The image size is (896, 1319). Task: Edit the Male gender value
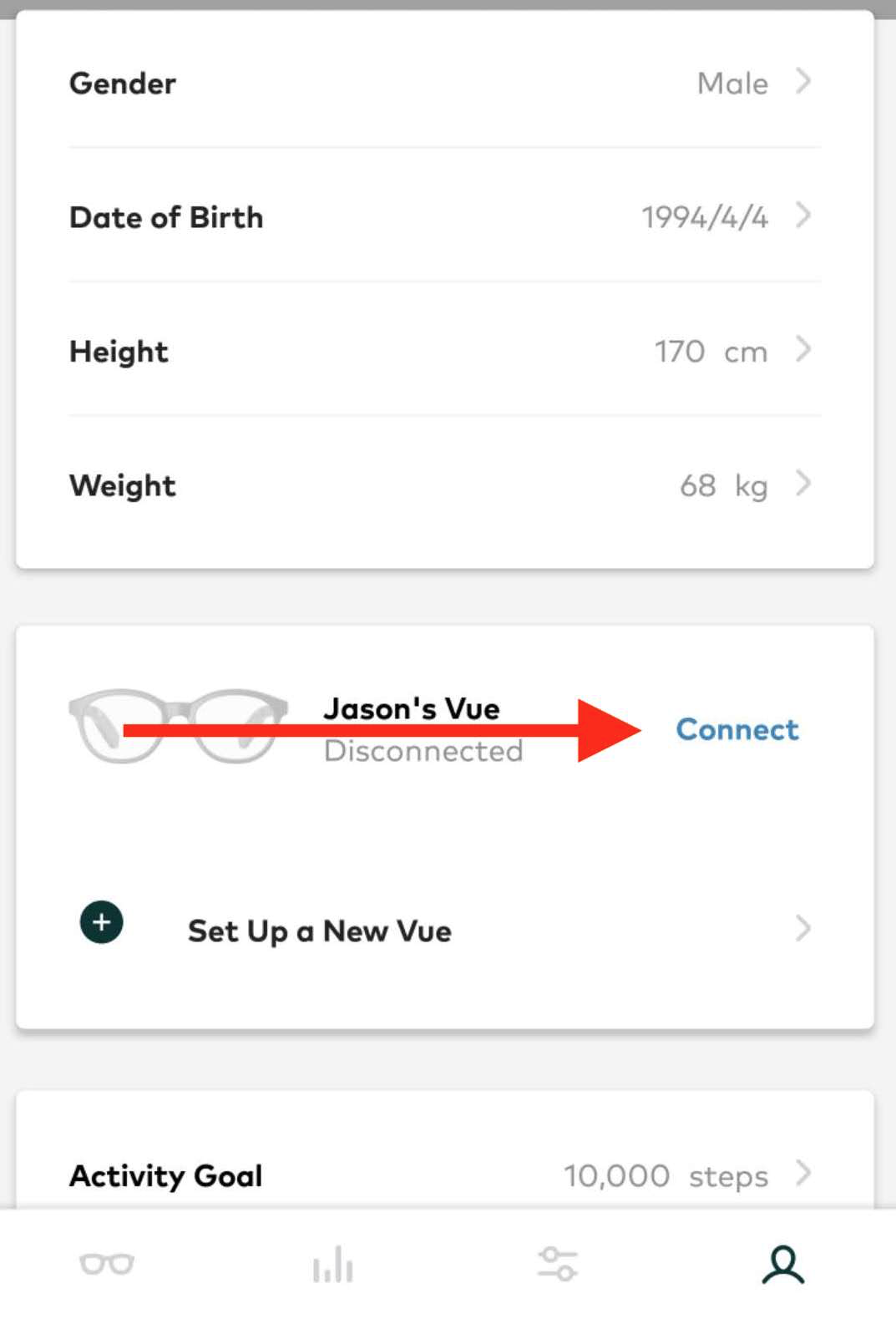(732, 84)
